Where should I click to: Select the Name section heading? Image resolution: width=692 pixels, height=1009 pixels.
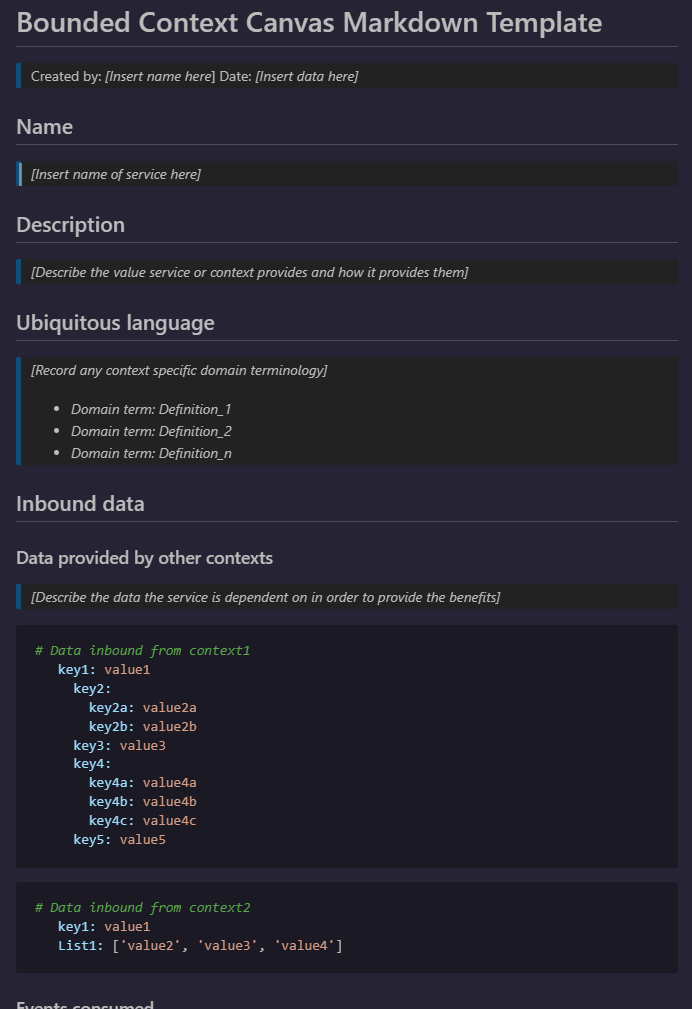coord(44,127)
